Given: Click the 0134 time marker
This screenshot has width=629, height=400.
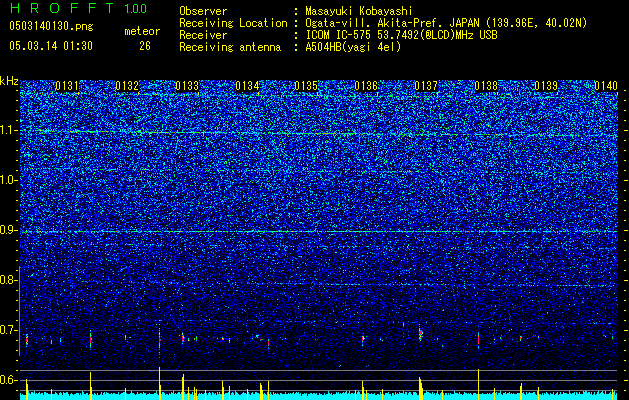Looking at the screenshot, I should (x=247, y=86).
